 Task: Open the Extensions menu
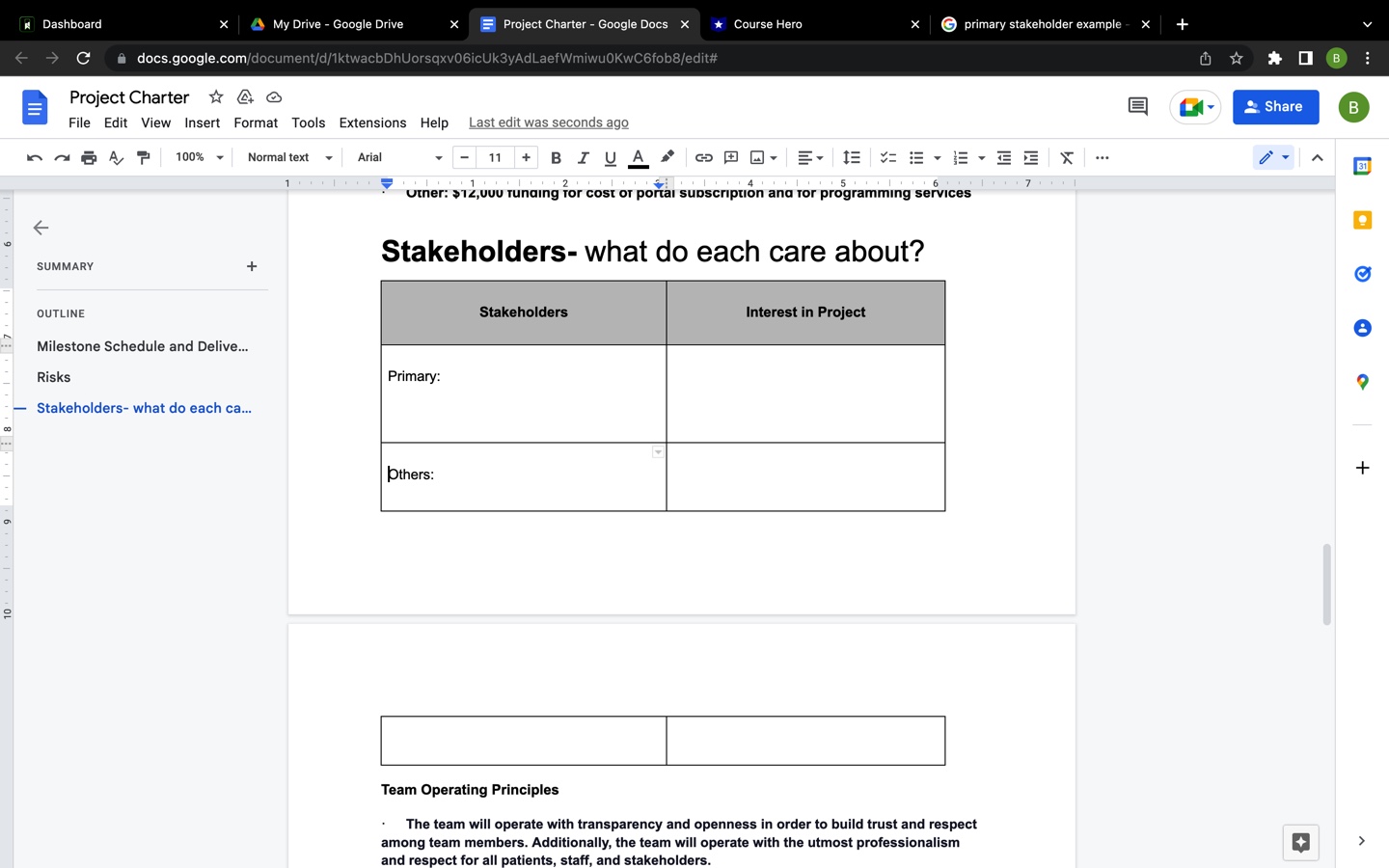pyautogui.click(x=372, y=122)
